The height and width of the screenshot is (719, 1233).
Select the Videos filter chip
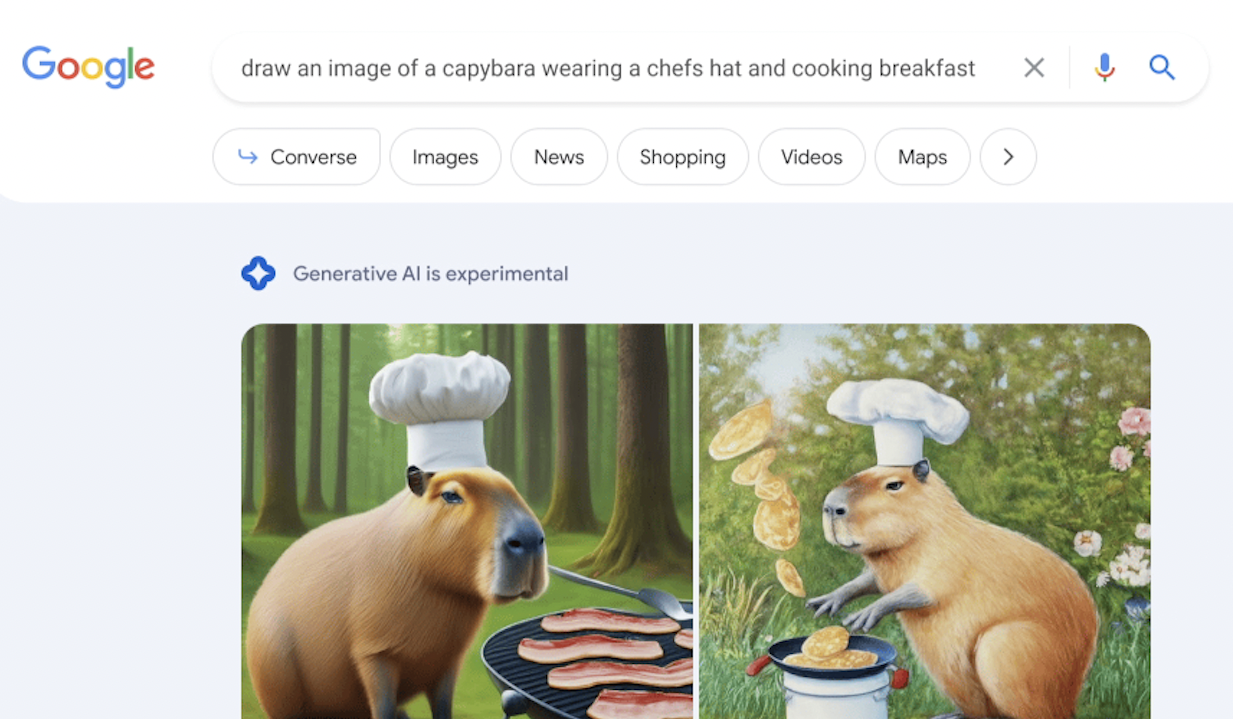(811, 157)
